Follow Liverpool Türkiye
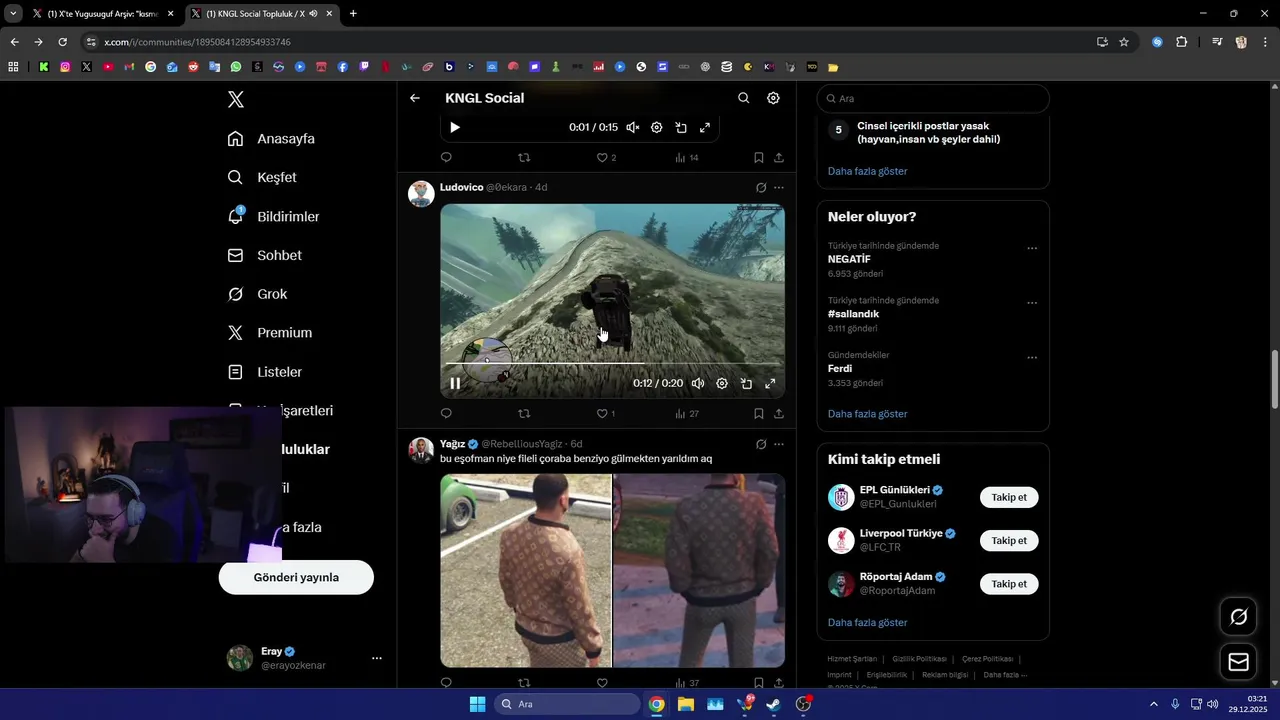Image resolution: width=1280 pixels, height=720 pixels. [1009, 541]
